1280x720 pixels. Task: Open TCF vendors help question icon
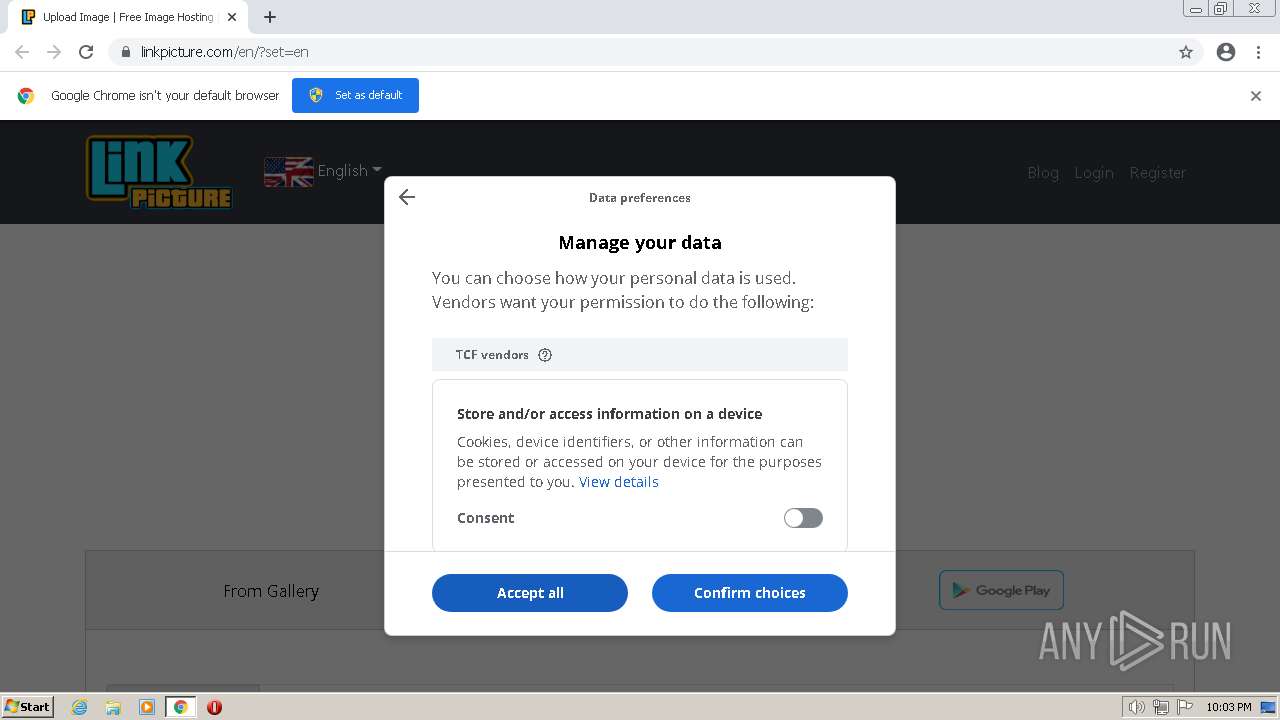tap(545, 355)
